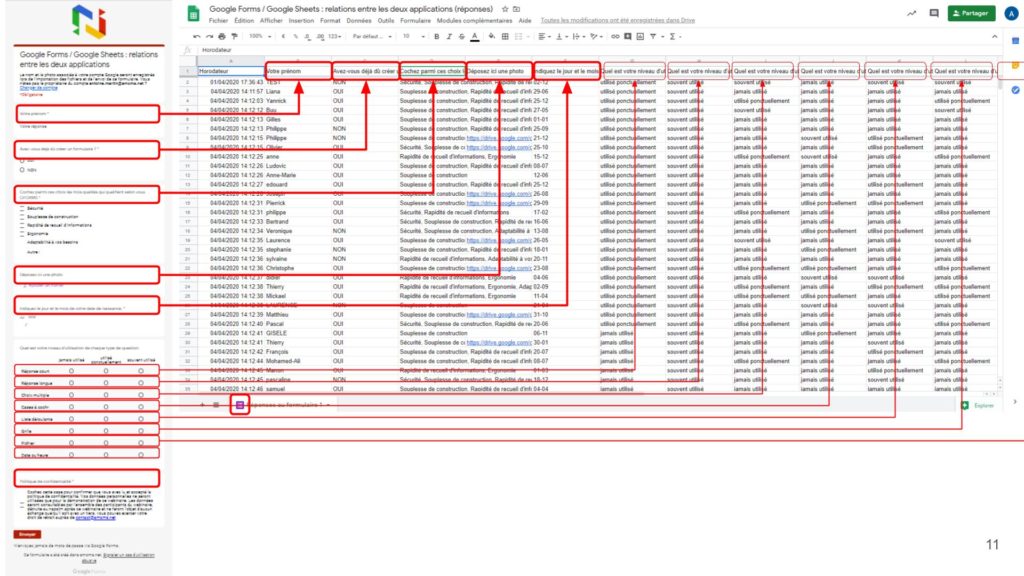Click the add sheet plus icon
The height and width of the screenshot is (576, 1024).
201,404
